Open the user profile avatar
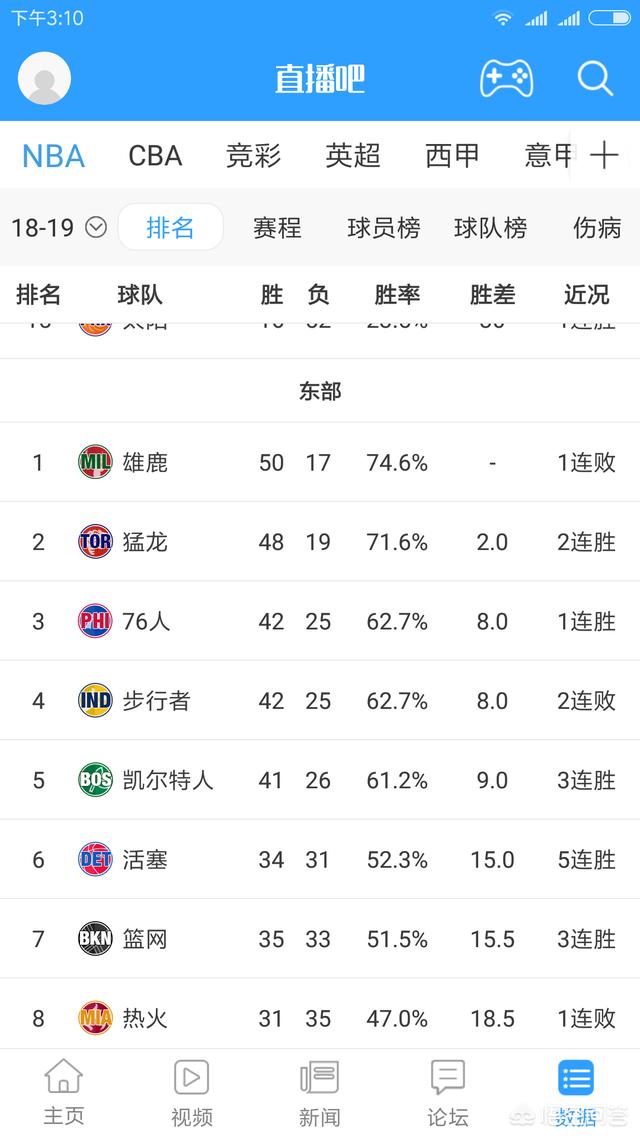 coord(44,78)
